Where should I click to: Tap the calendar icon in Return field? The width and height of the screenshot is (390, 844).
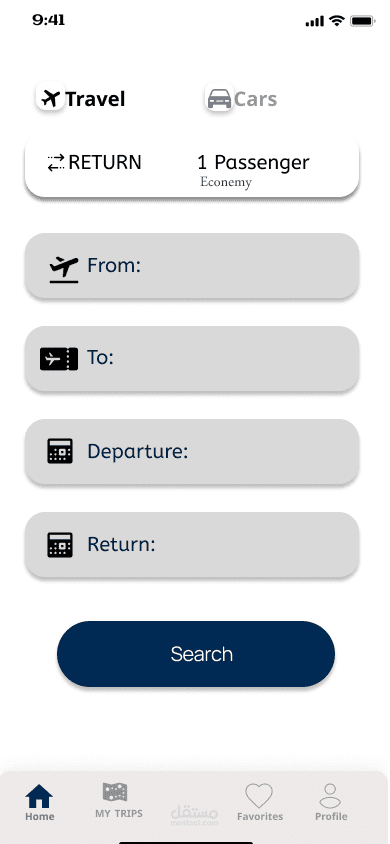click(x=60, y=544)
